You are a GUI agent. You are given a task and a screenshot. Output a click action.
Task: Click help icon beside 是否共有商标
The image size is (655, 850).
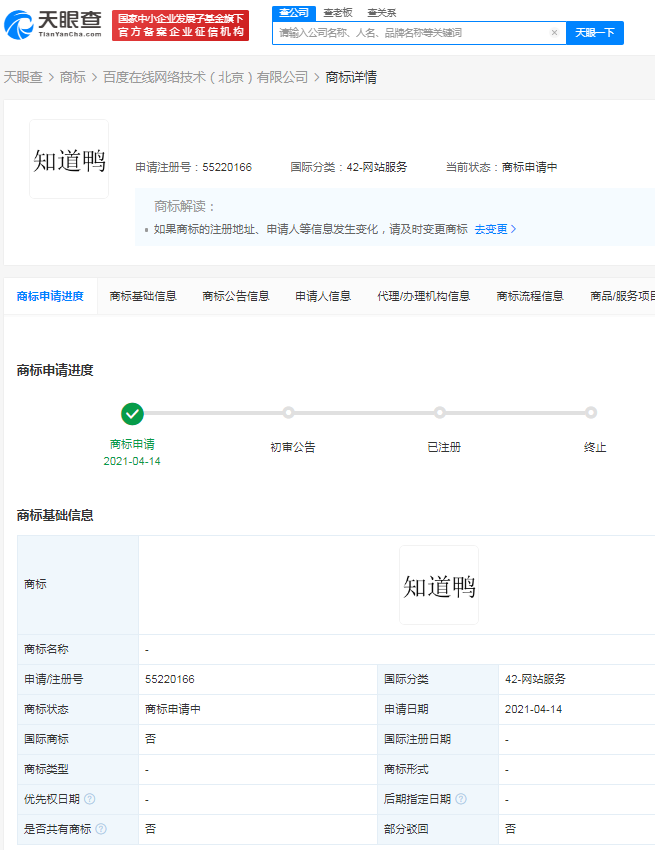click(101, 829)
